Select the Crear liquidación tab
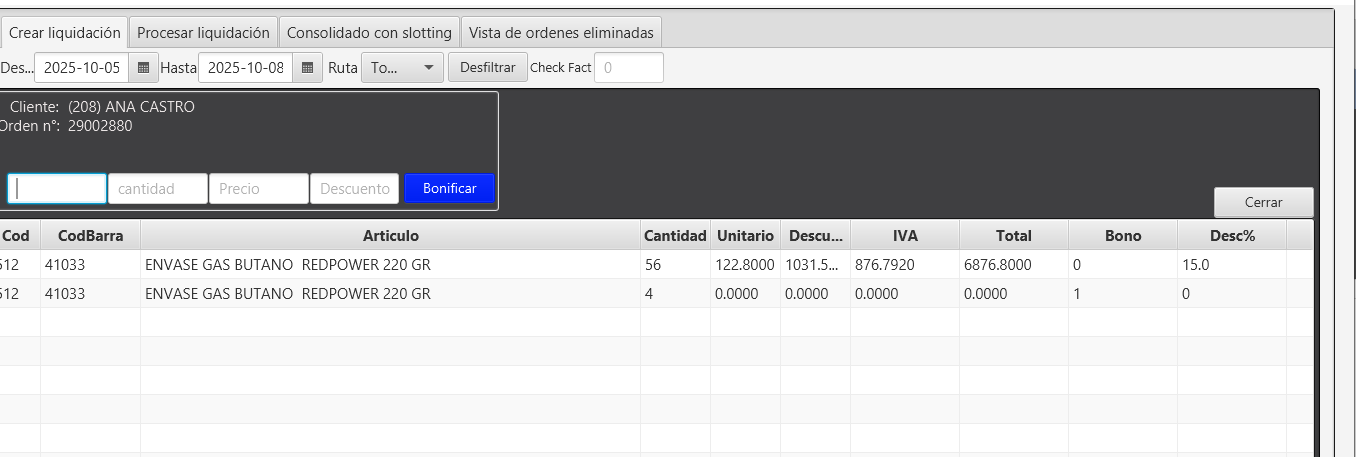Screen dimensions: 1356x457 65,33
